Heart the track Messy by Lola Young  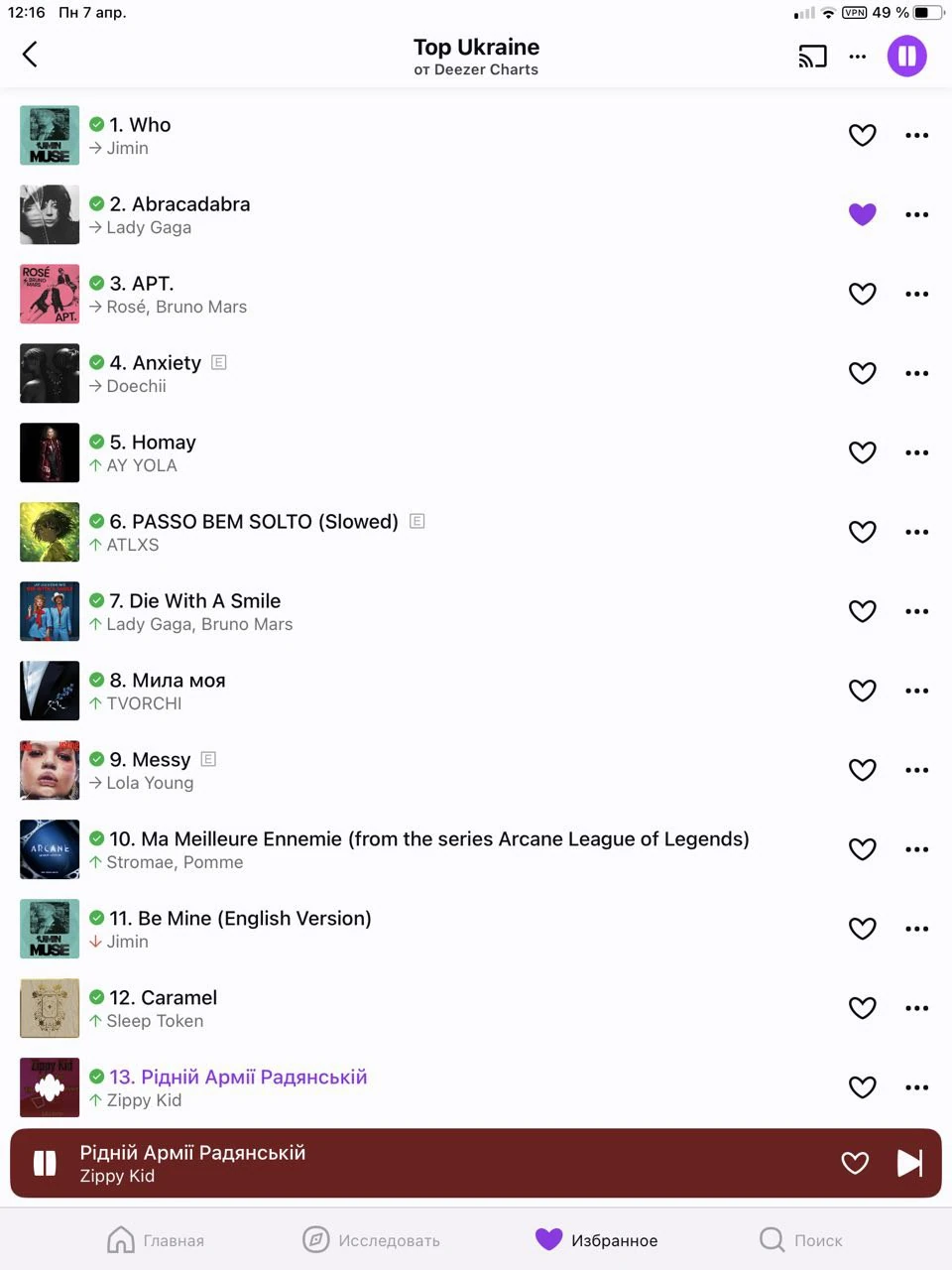click(863, 770)
